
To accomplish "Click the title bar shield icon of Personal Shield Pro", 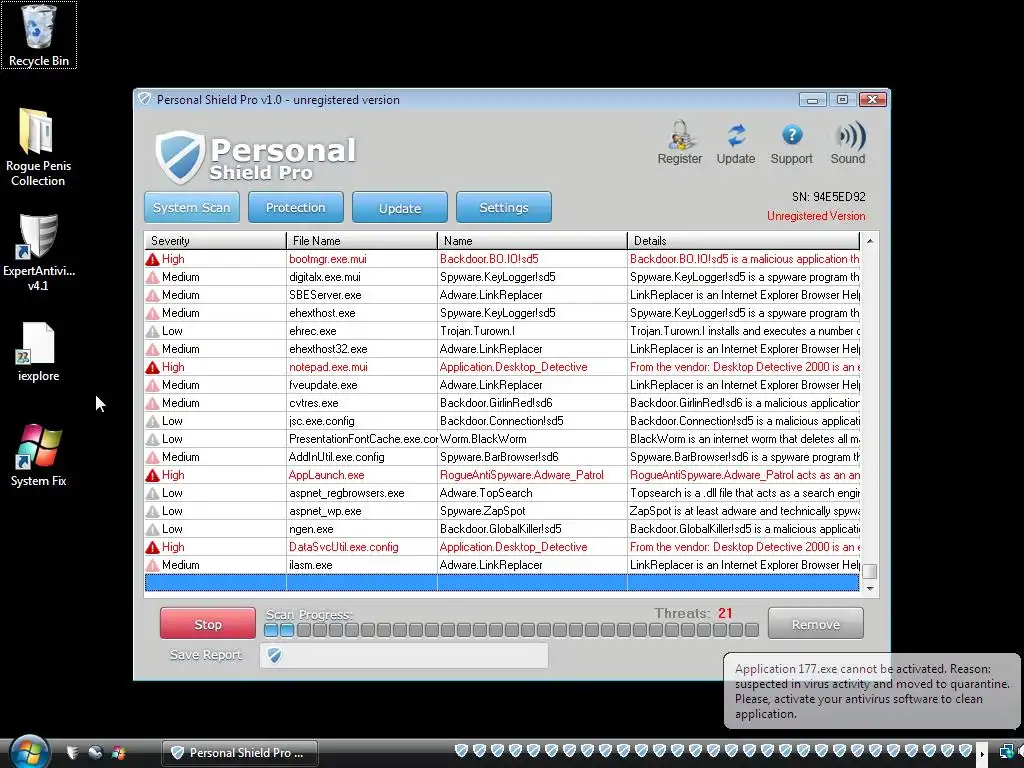I will coord(144,99).
